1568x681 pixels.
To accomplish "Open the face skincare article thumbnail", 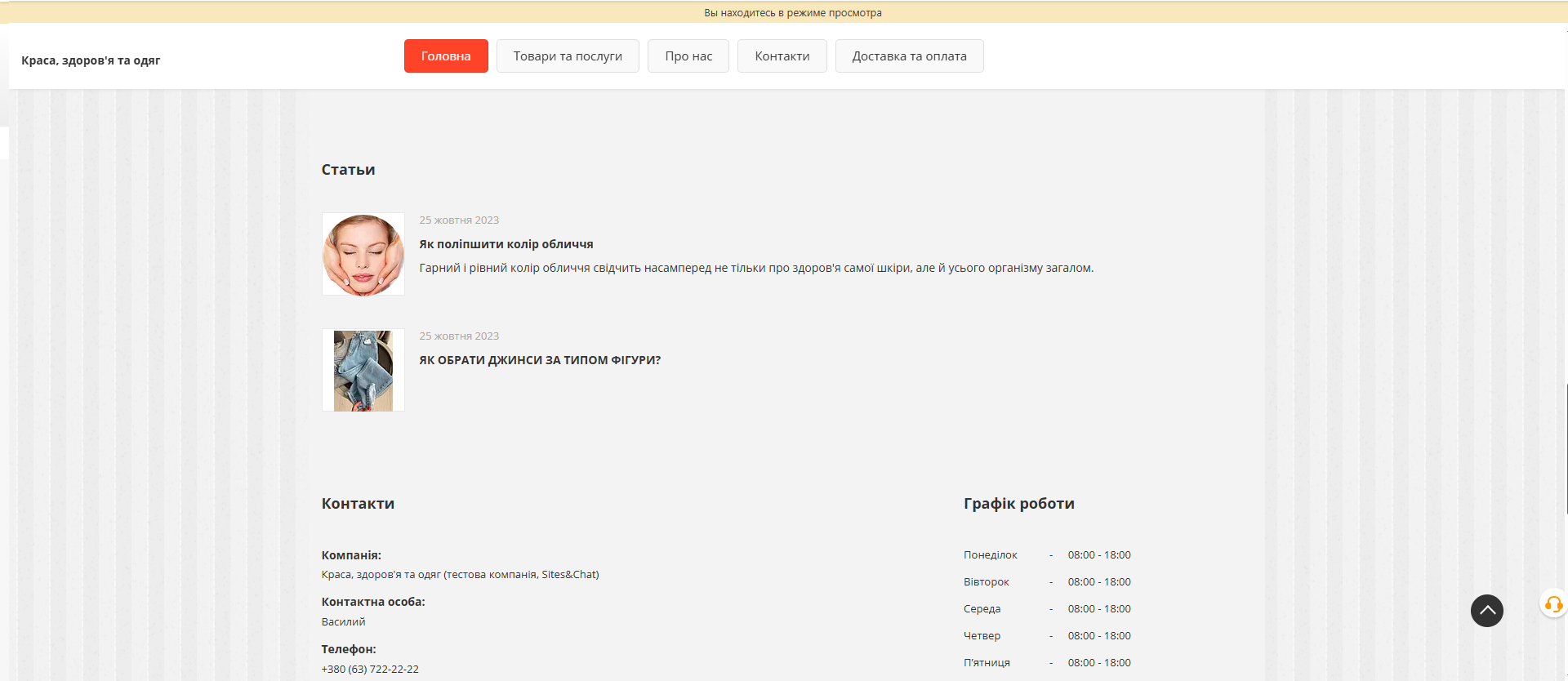I will tap(363, 255).
